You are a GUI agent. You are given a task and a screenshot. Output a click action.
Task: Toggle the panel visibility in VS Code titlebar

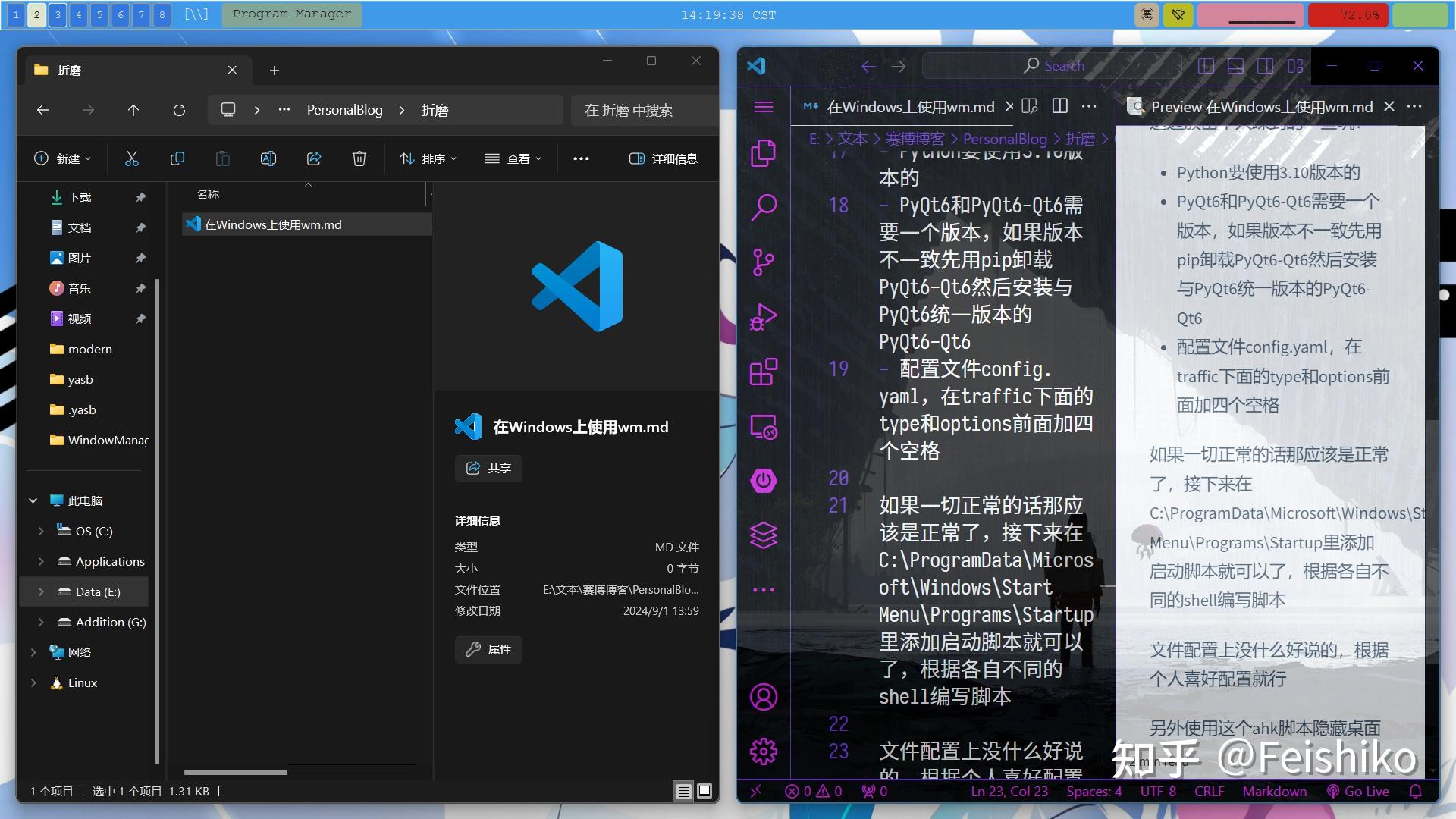(1237, 65)
